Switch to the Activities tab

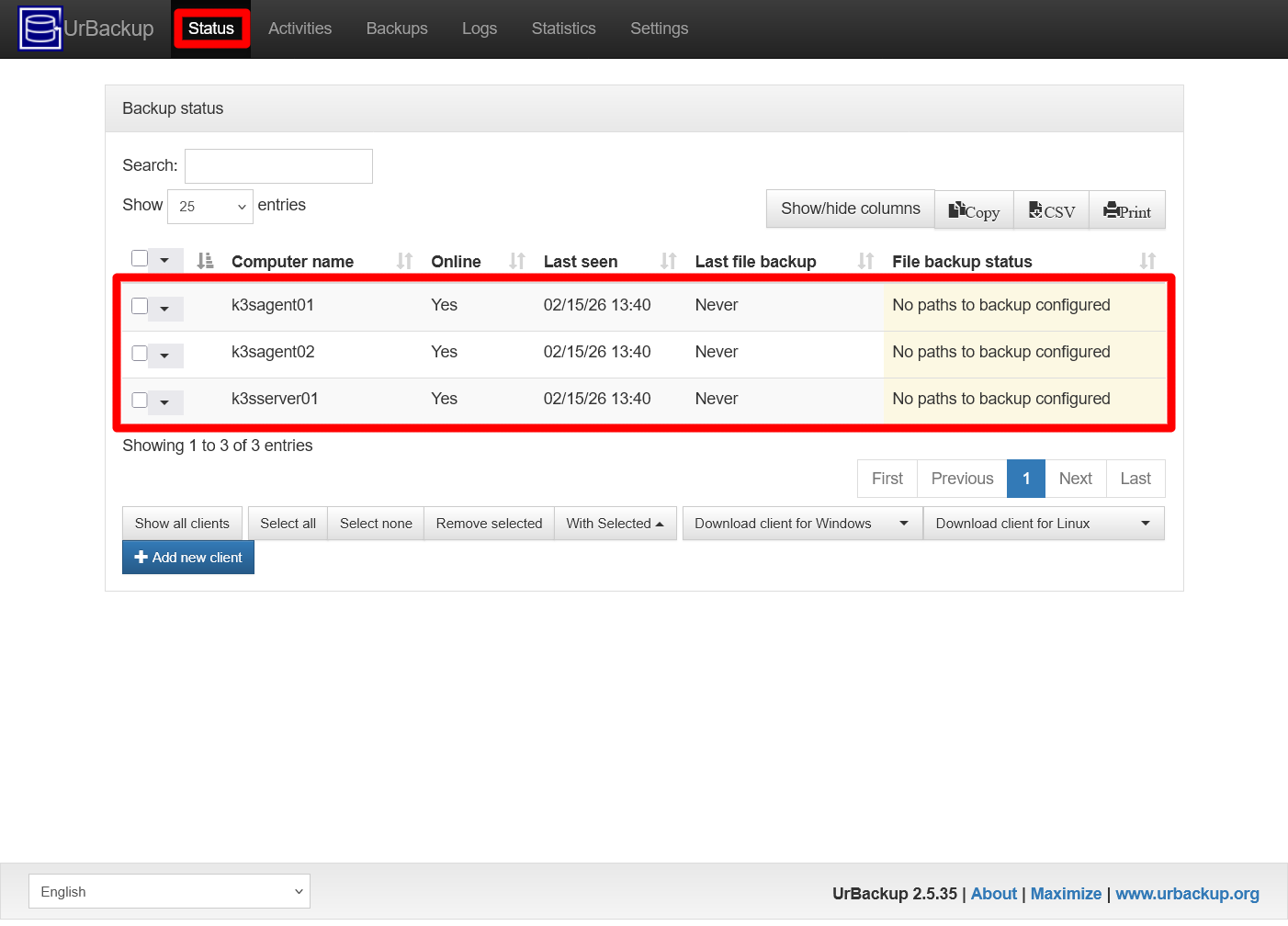coord(299,28)
